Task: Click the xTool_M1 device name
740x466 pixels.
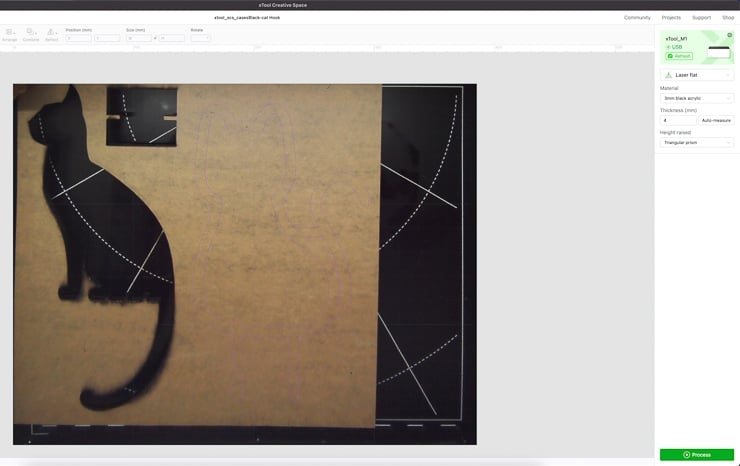Action: click(x=676, y=39)
